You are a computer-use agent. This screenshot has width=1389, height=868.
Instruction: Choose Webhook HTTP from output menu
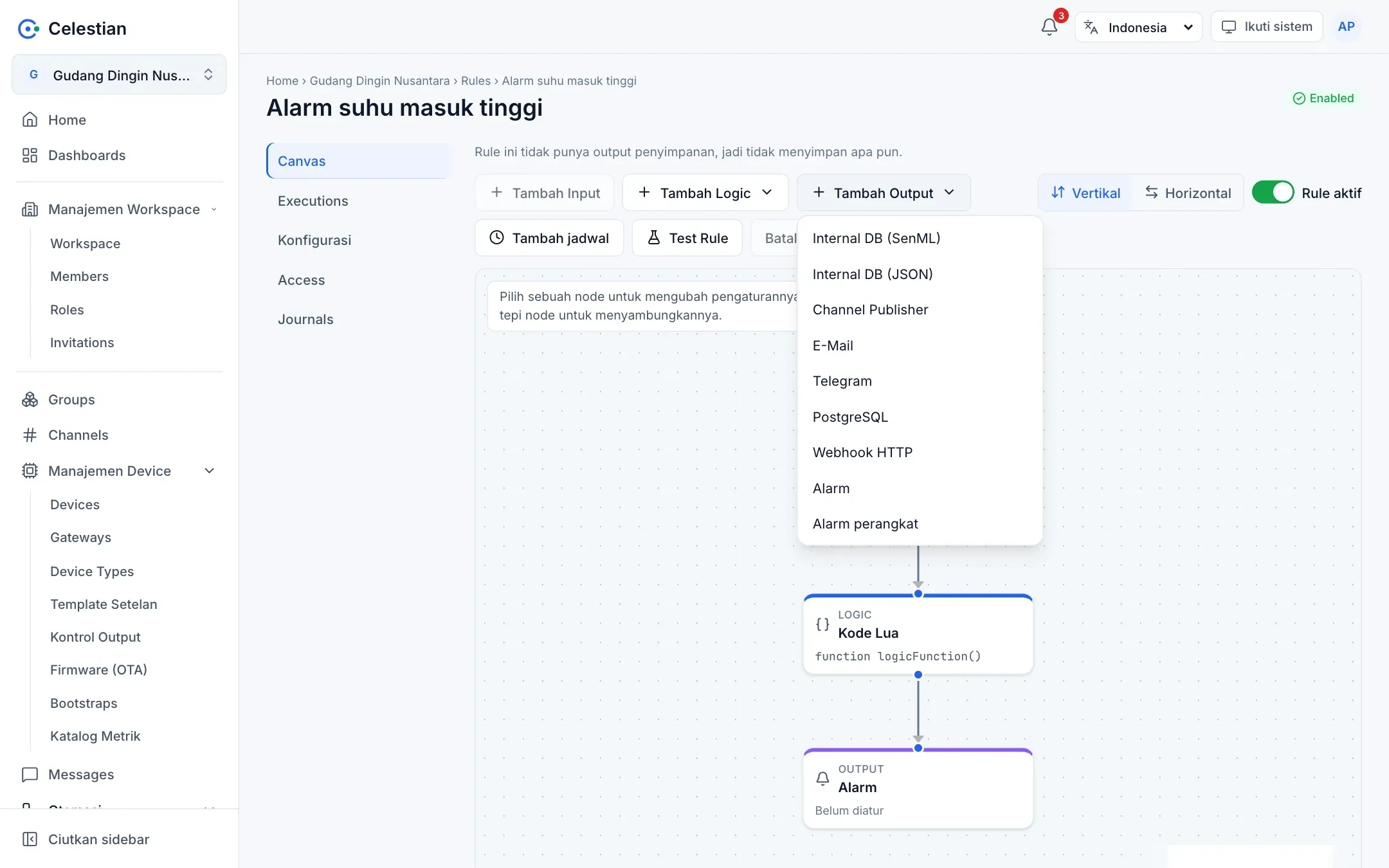coord(920,453)
